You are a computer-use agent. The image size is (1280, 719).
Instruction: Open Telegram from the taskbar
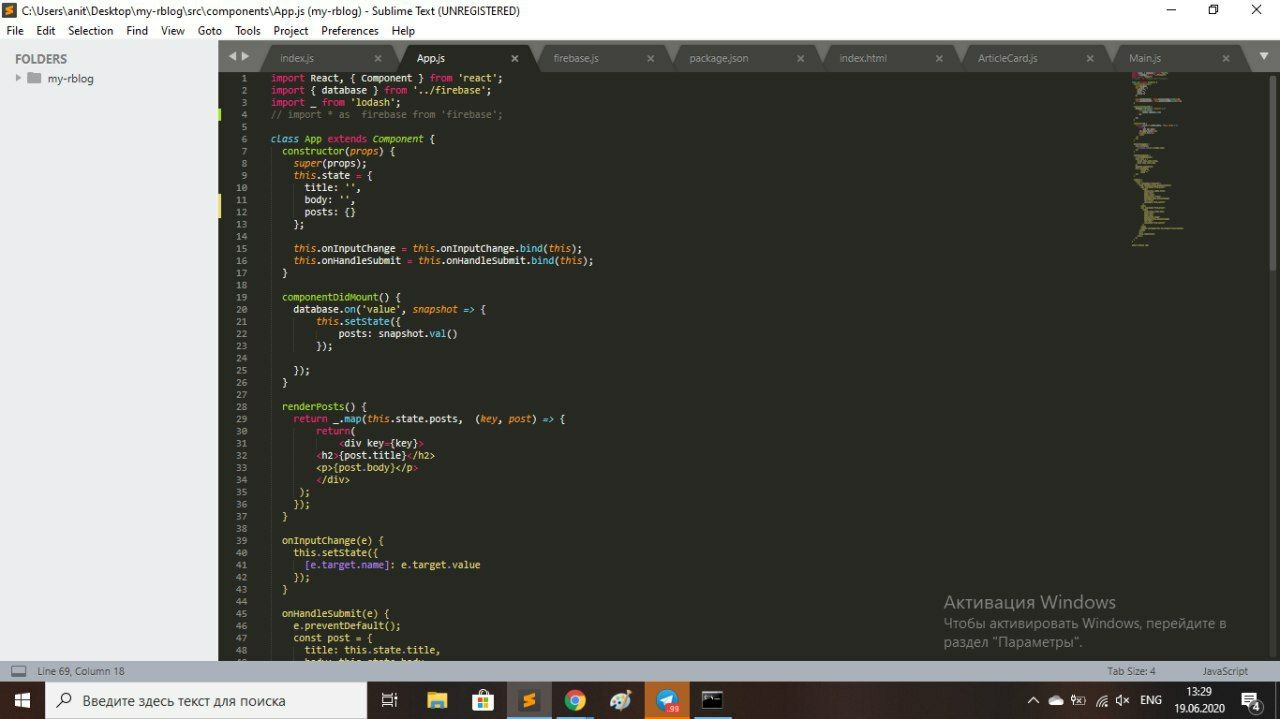[667, 700]
